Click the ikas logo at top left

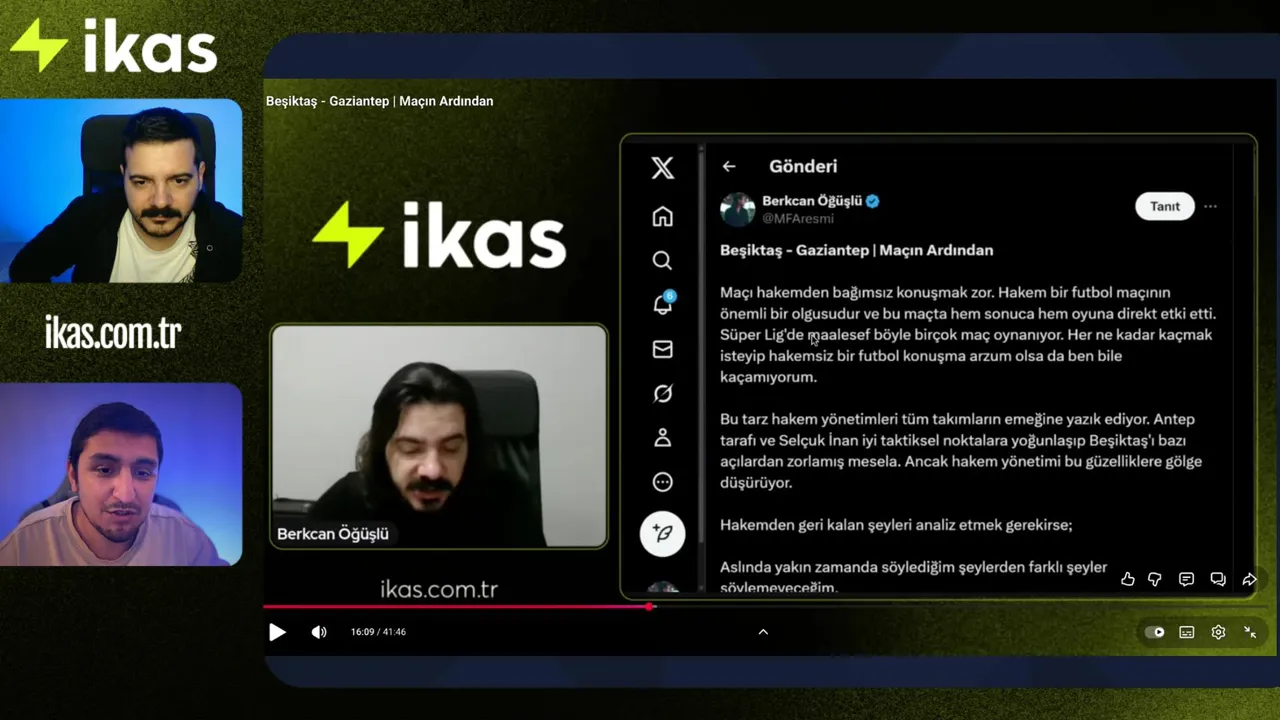tap(113, 46)
